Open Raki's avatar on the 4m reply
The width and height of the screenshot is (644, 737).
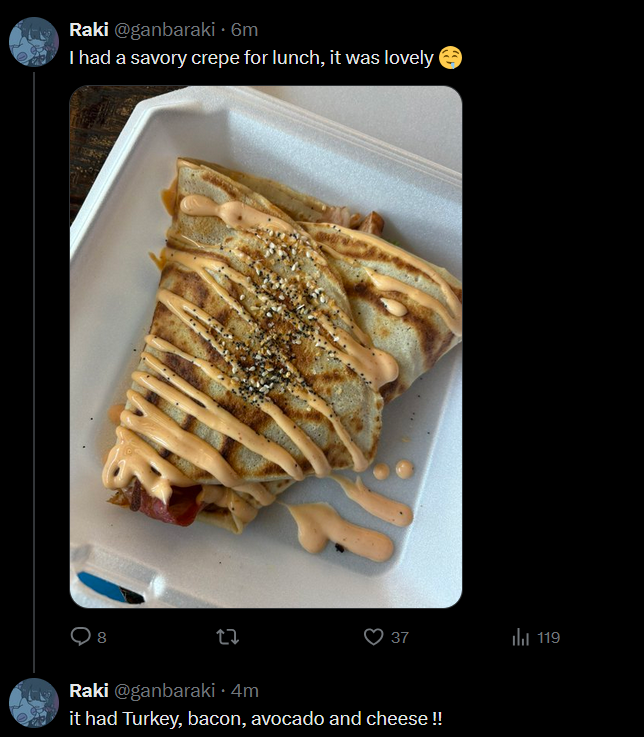point(34,703)
